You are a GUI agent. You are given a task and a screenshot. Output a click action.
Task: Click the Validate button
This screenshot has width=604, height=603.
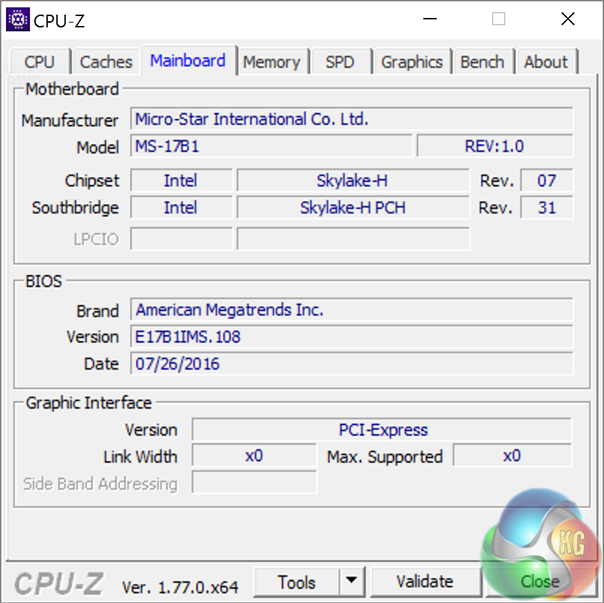[425, 582]
